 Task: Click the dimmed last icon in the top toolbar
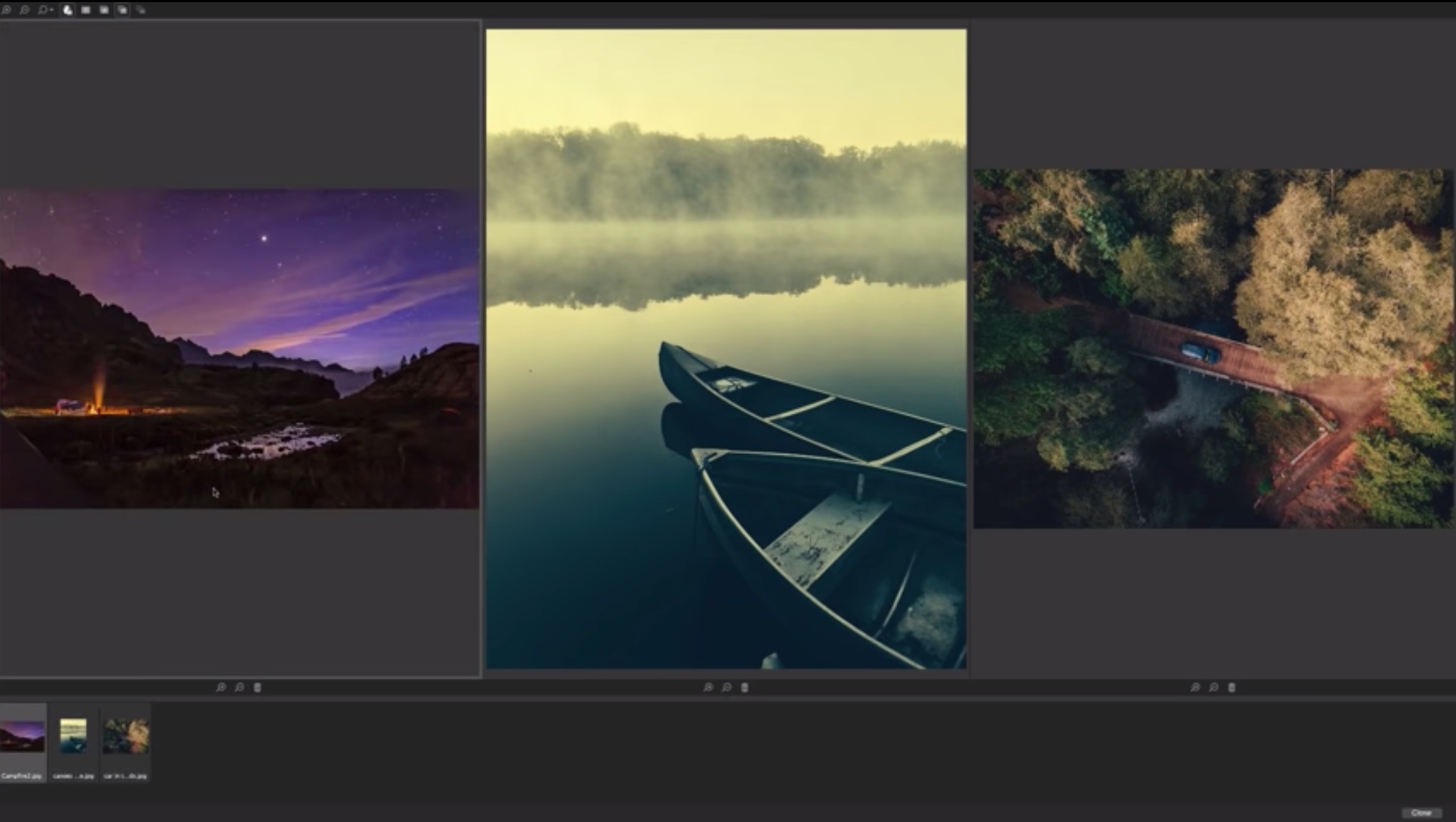(140, 10)
